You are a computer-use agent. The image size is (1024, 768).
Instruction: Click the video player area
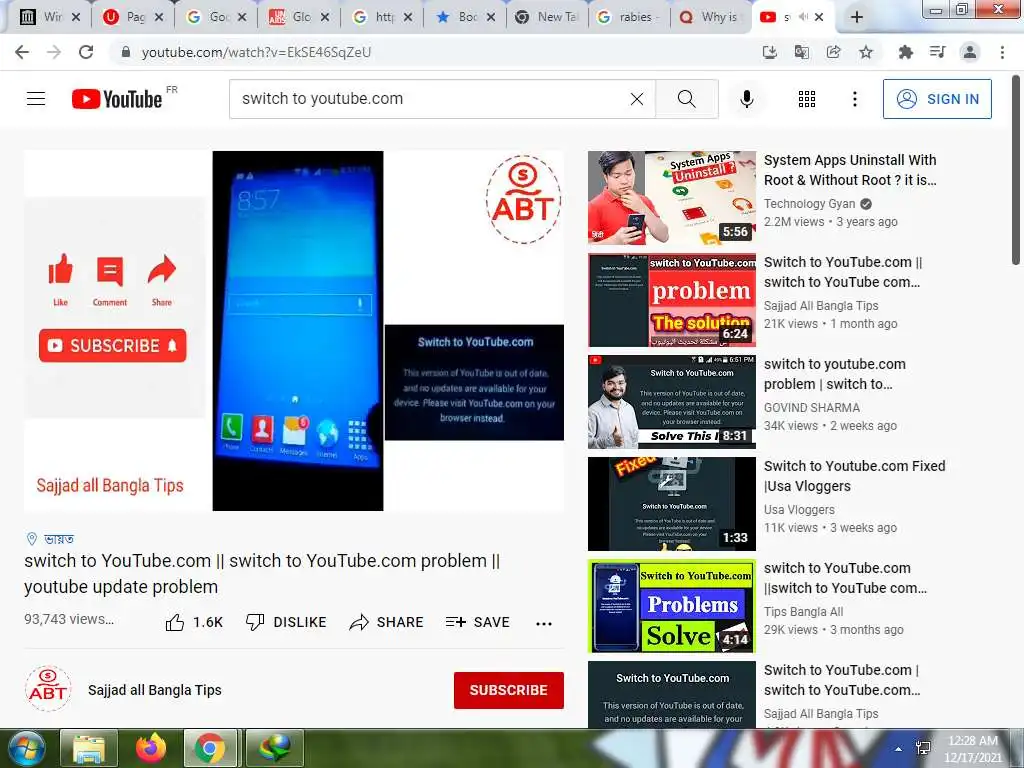pos(294,330)
